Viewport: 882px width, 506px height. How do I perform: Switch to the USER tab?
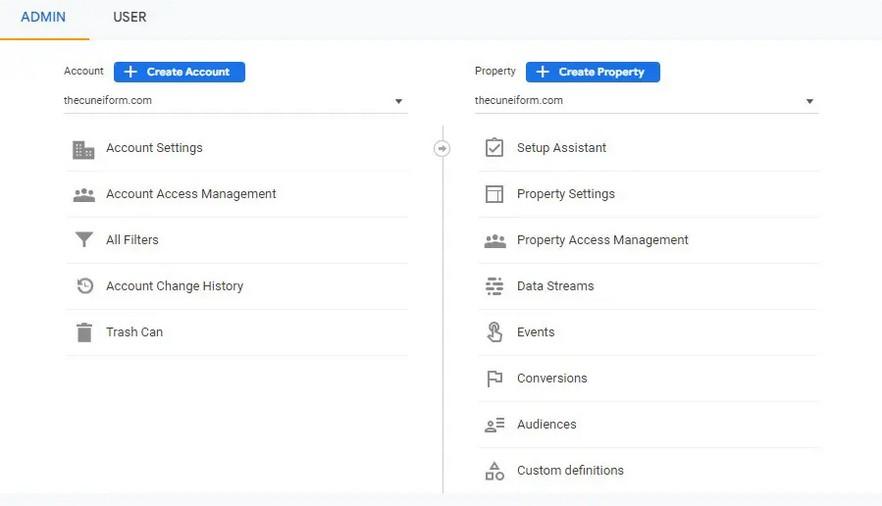click(129, 17)
